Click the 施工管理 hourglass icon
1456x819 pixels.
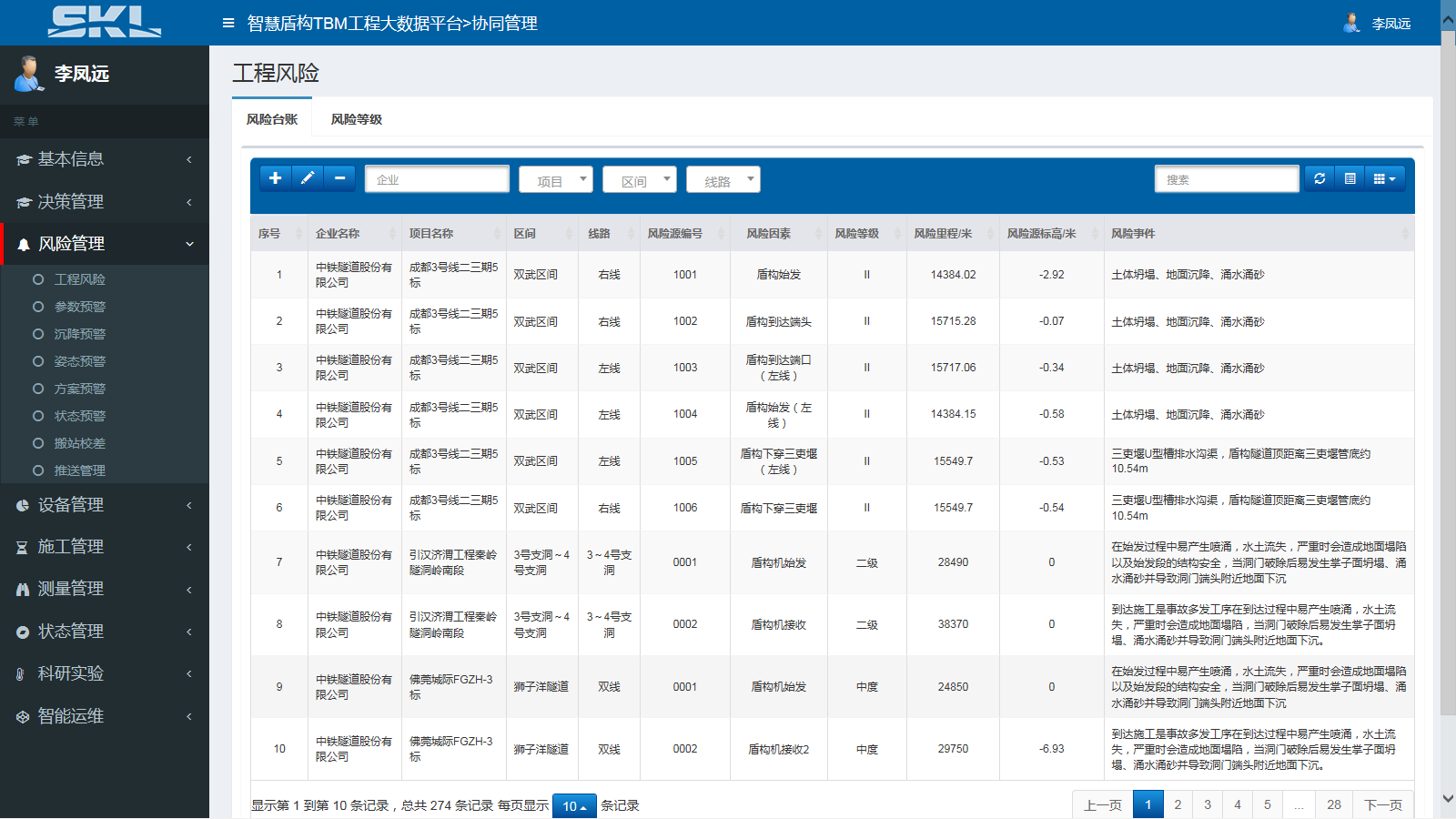(22, 547)
